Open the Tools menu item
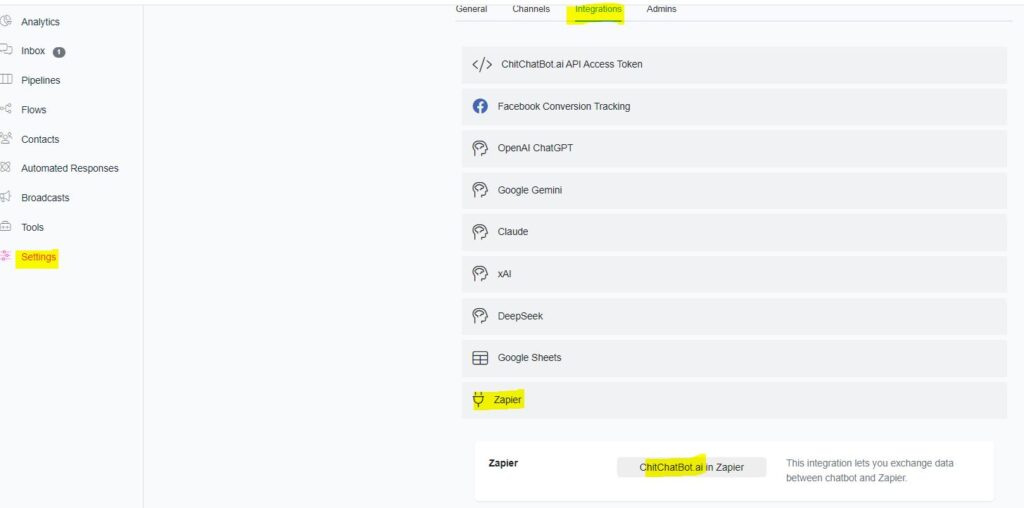Image resolution: width=1024 pixels, height=508 pixels. click(x=33, y=227)
